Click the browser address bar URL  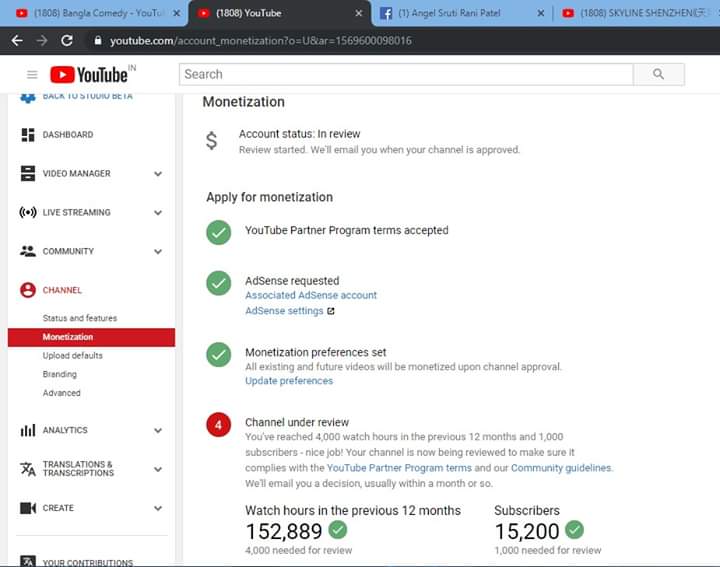[261, 40]
